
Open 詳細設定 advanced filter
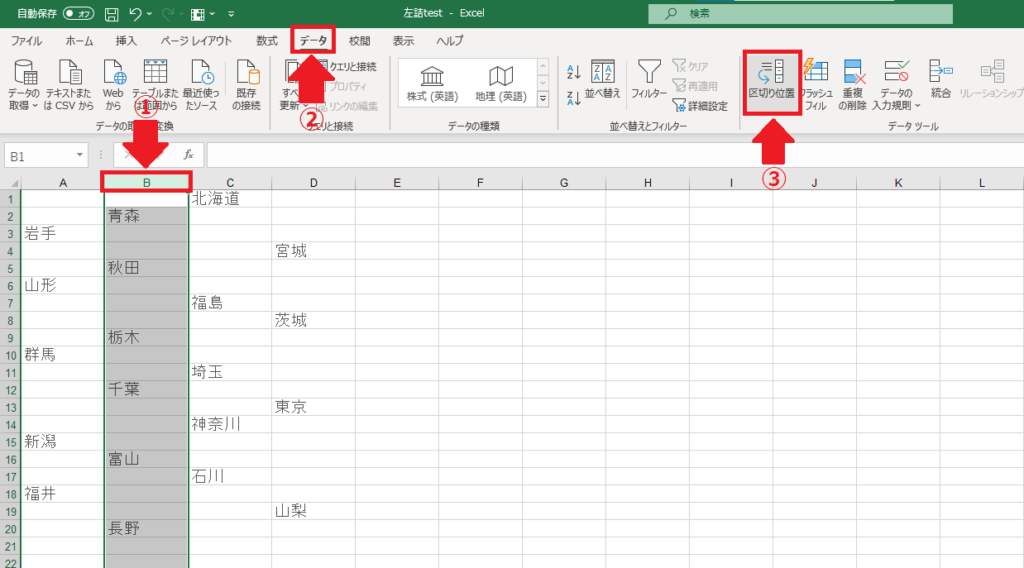(x=700, y=106)
